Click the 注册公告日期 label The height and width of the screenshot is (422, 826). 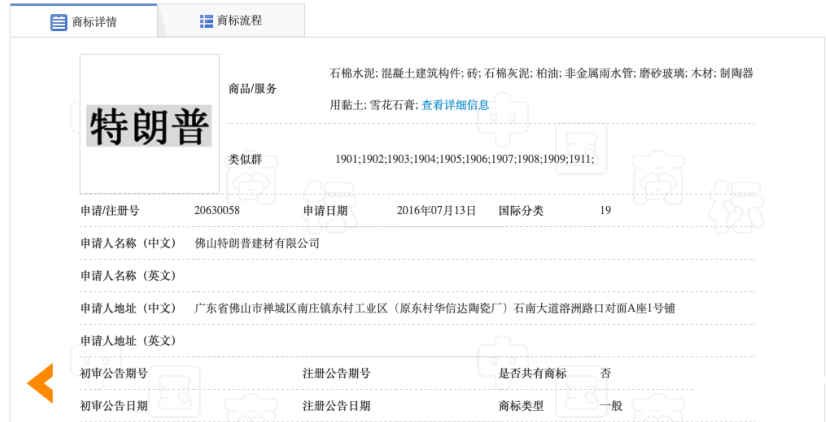[x=336, y=406]
